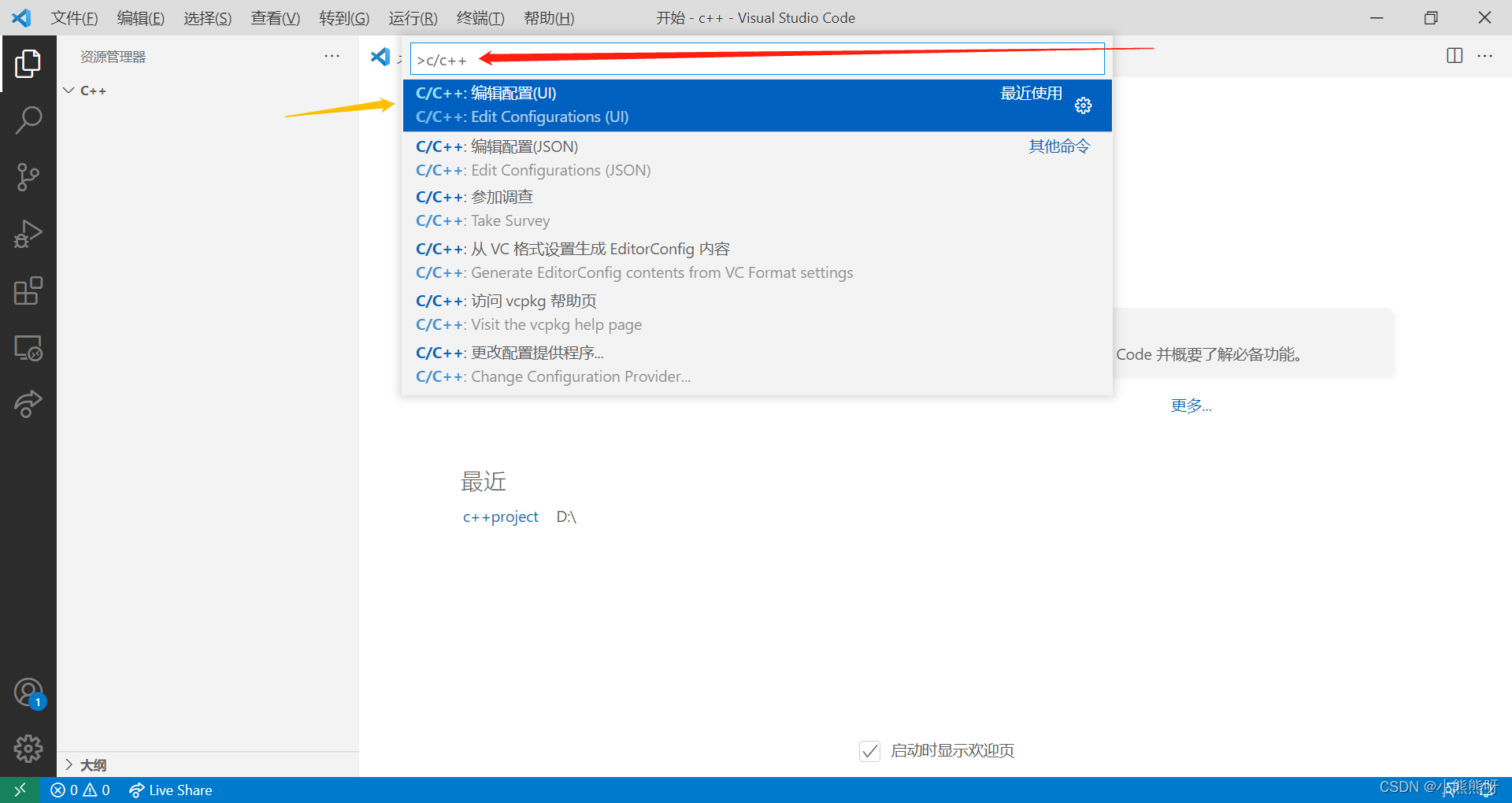Image resolution: width=1512 pixels, height=803 pixels.
Task: Click Live Share in the status bar
Action: coord(171,790)
